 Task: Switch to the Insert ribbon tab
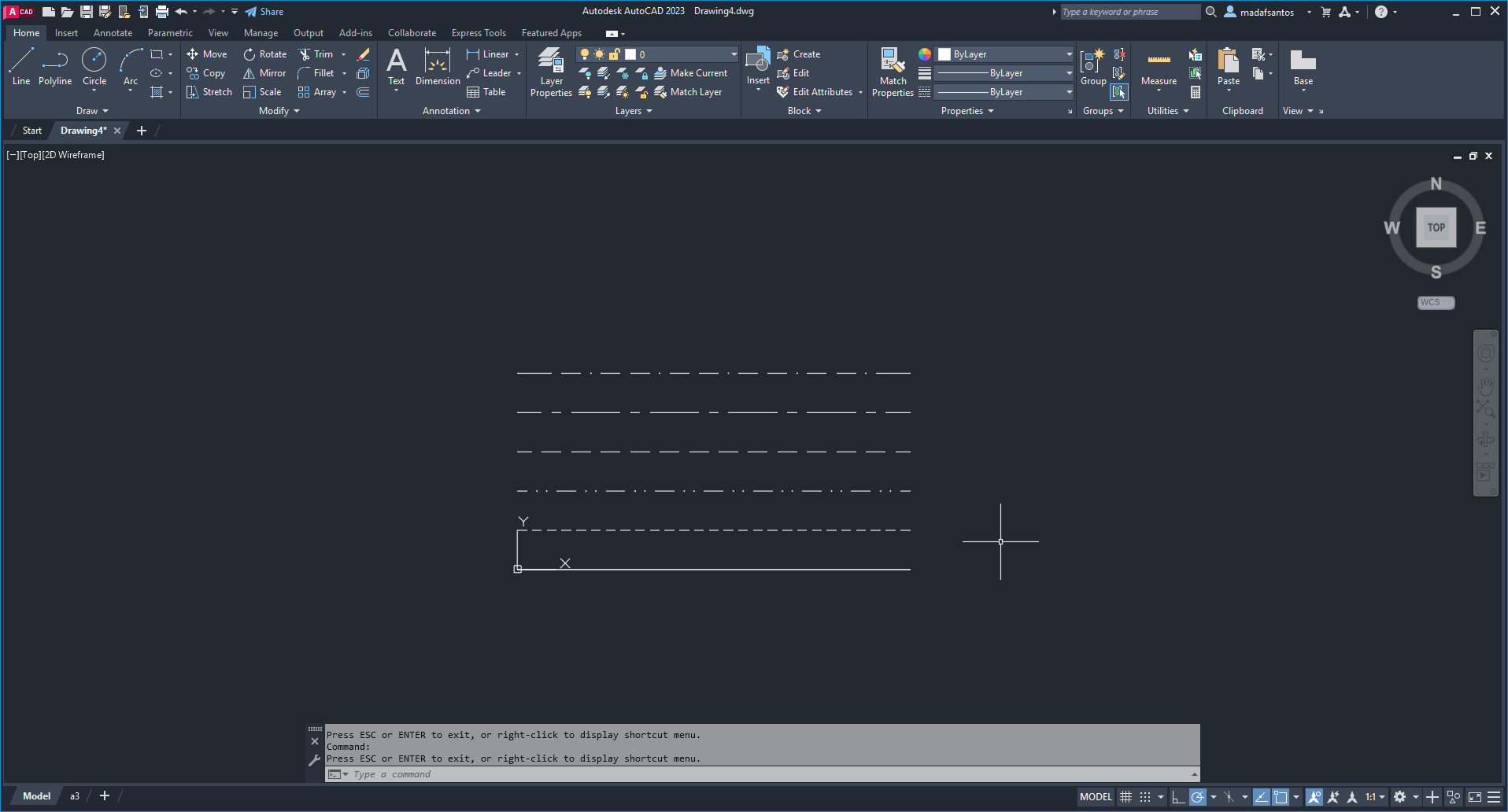66,33
